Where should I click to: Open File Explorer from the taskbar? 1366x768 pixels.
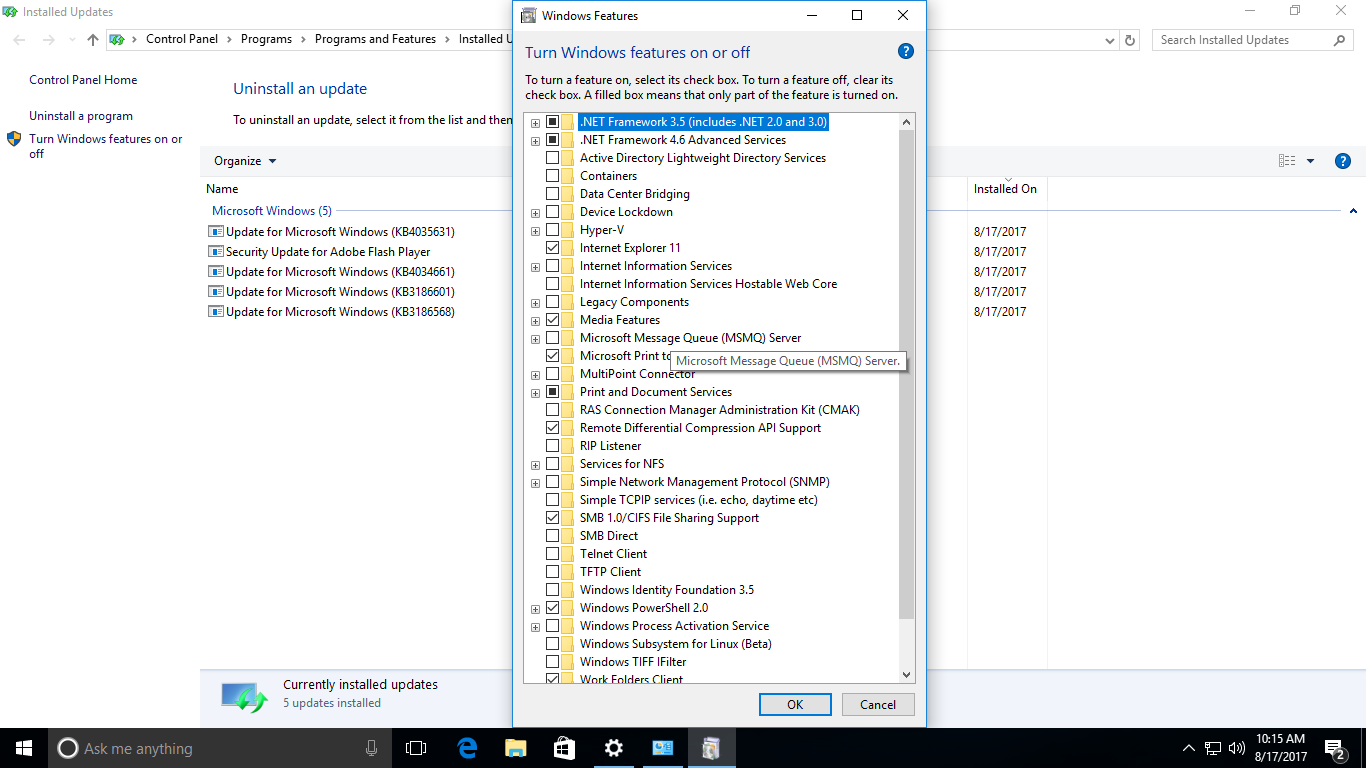516,748
